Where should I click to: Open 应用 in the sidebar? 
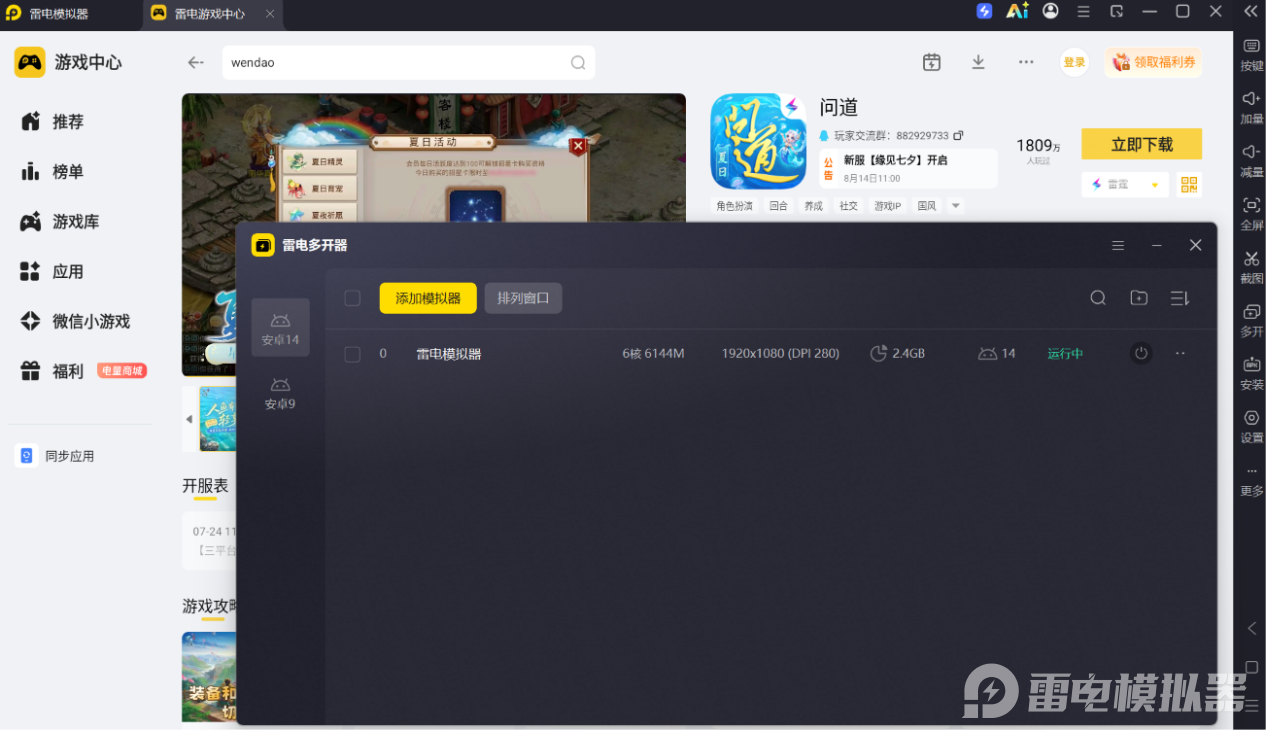click(x=68, y=272)
